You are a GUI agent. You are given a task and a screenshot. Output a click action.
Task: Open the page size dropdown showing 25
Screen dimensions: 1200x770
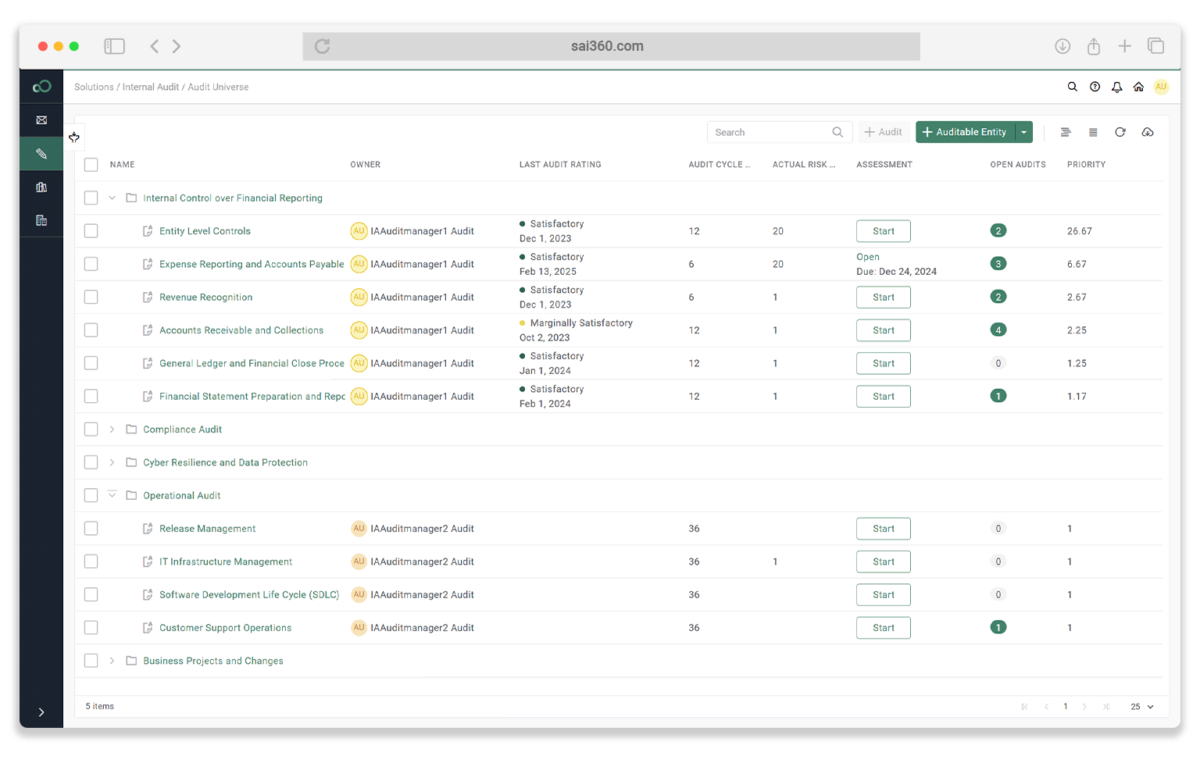pos(1142,706)
